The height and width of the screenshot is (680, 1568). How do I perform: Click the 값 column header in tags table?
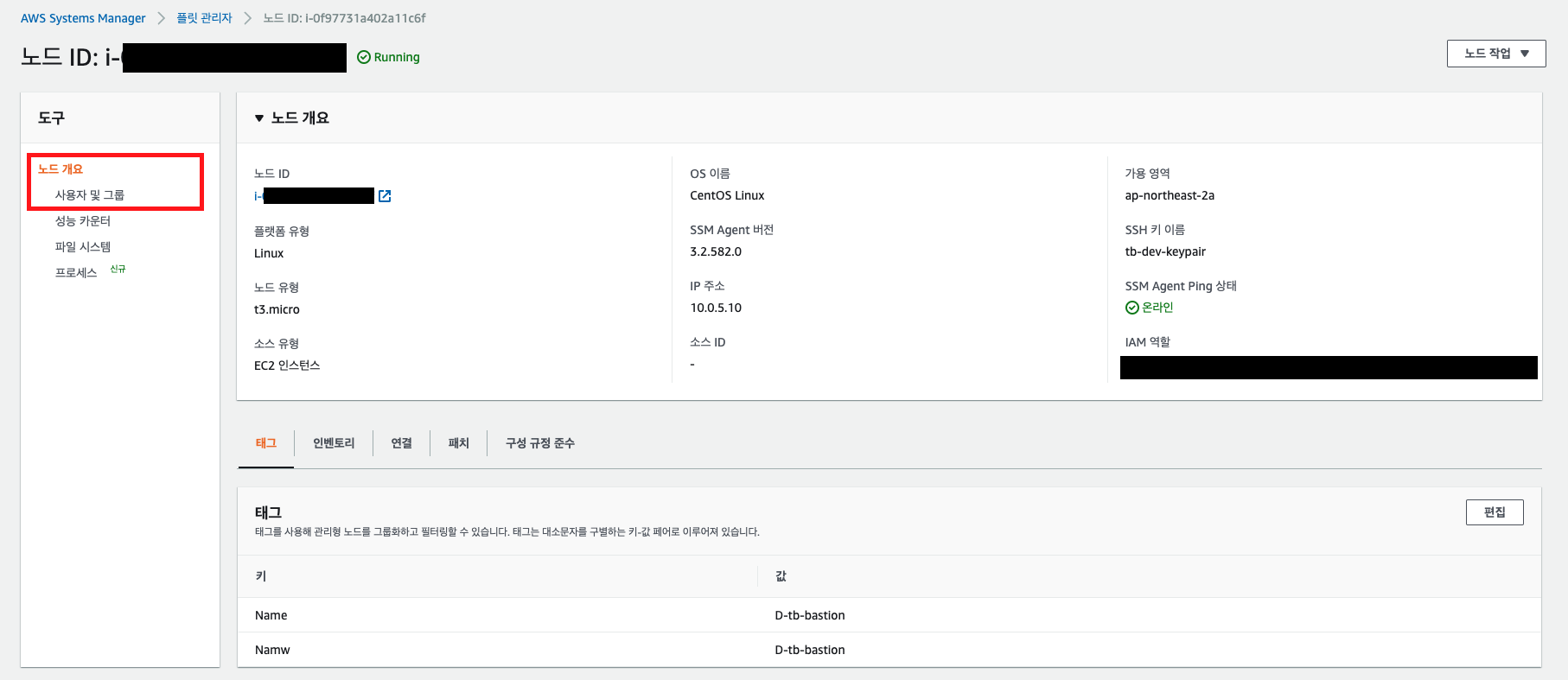(x=781, y=576)
